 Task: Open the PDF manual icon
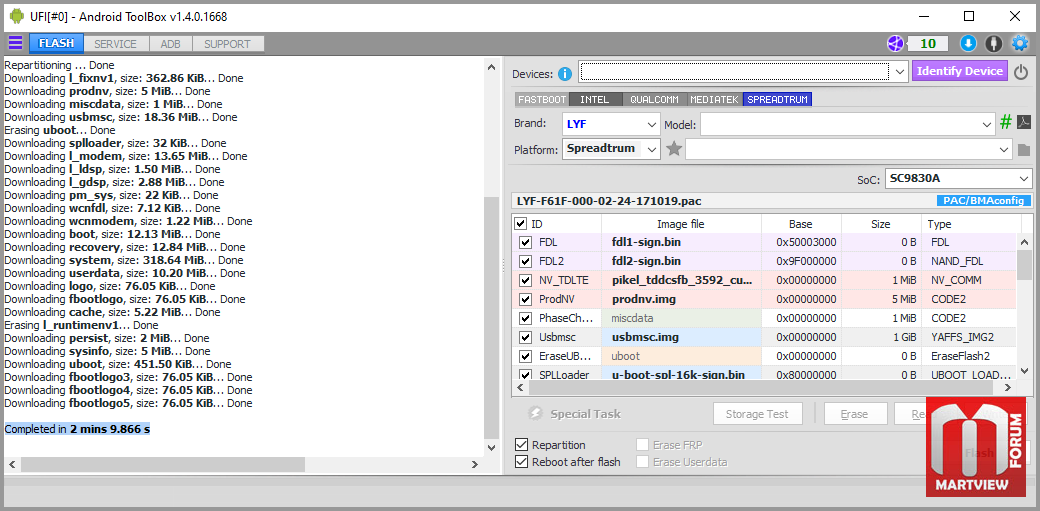coord(1024,123)
